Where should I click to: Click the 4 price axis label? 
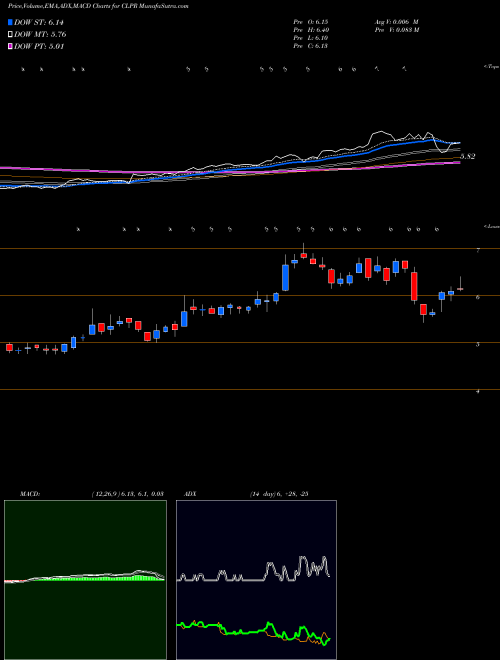pyautogui.click(x=477, y=391)
